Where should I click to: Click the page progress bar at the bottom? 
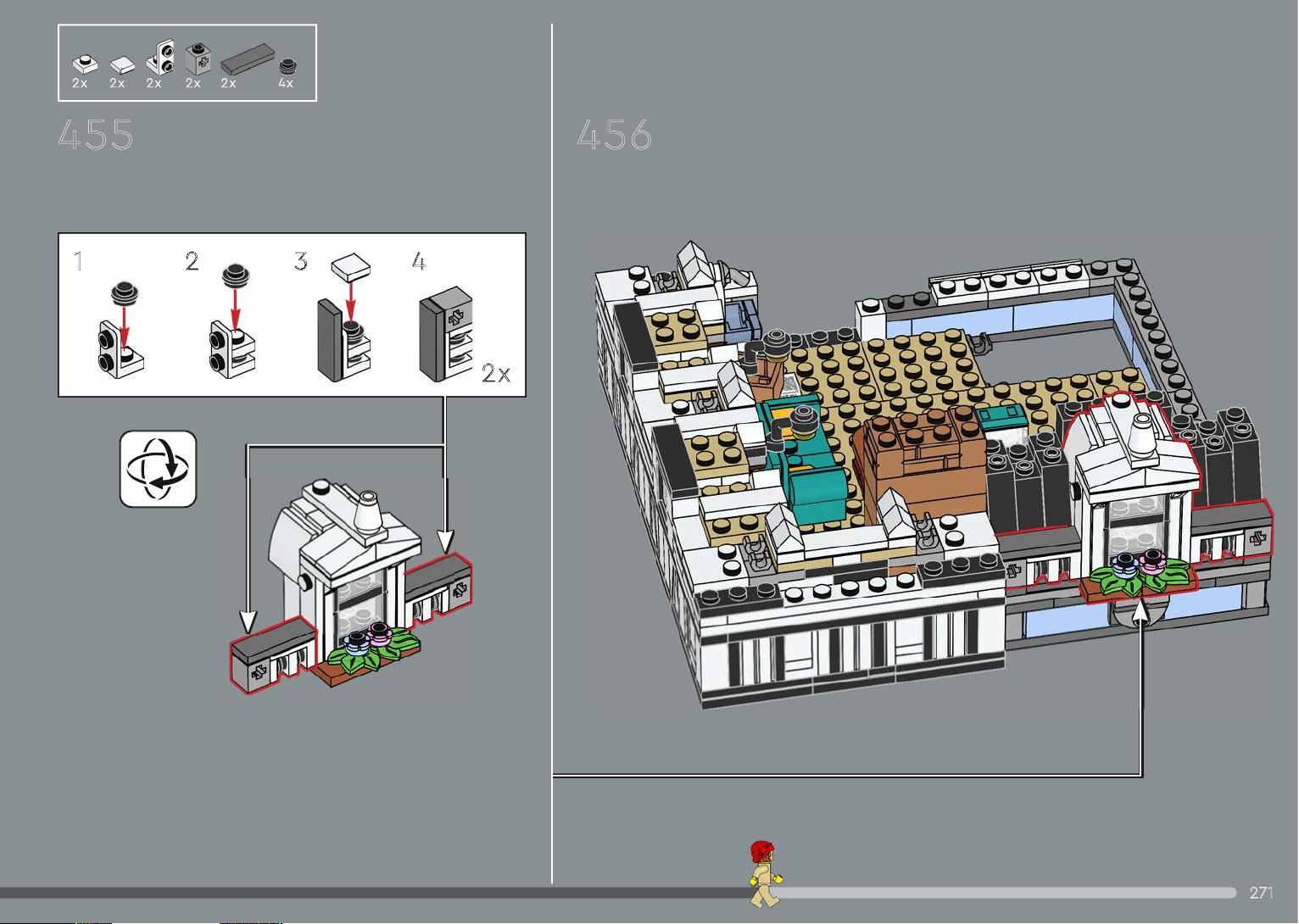pyautogui.click(x=619, y=893)
